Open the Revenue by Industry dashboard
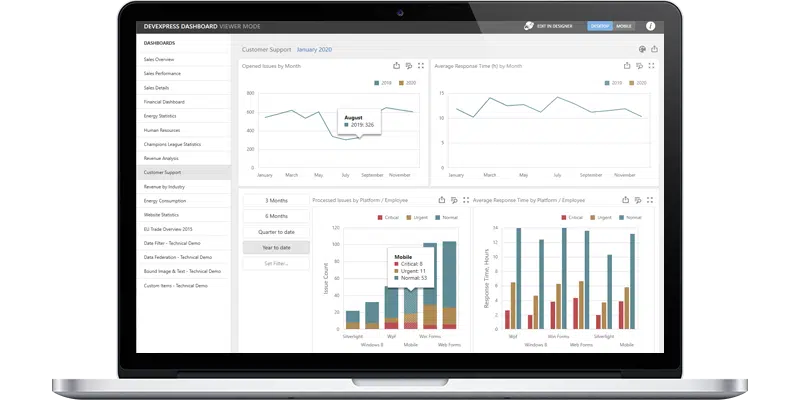The image size is (800, 400). tap(184, 187)
